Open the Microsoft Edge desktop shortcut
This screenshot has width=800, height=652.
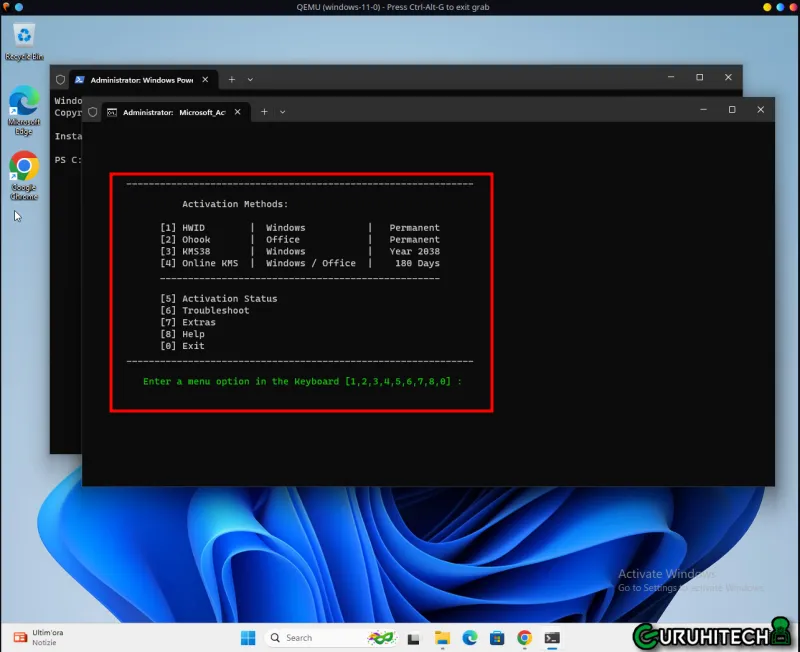(24, 111)
